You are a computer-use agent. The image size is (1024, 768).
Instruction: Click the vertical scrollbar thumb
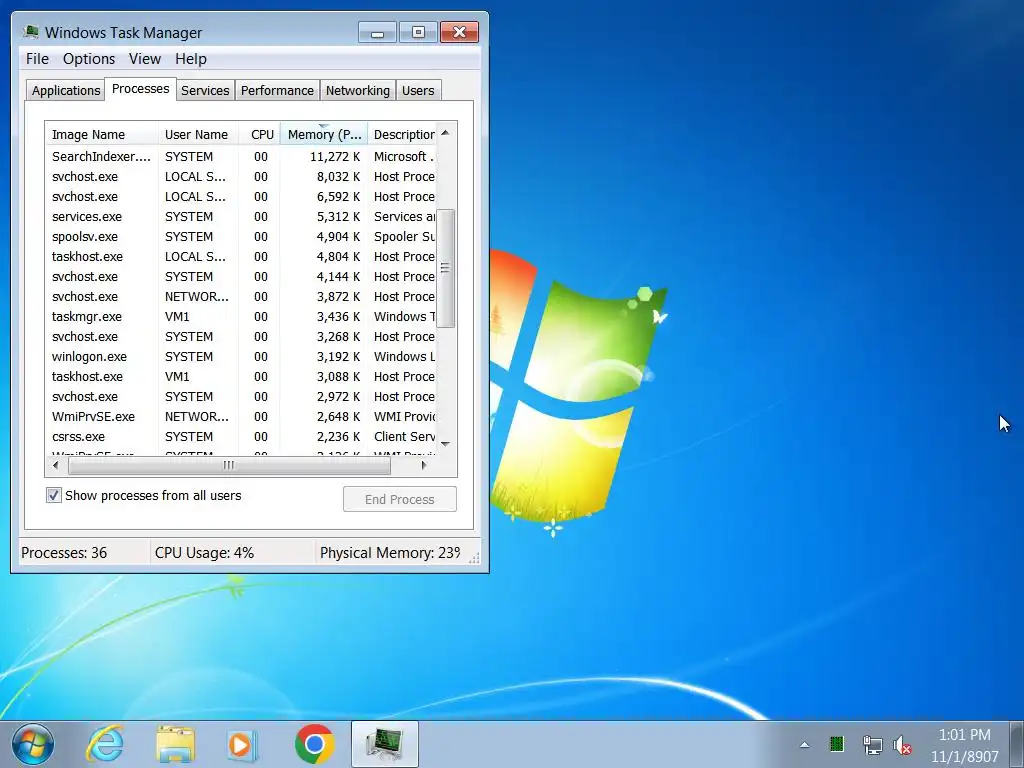pos(445,268)
